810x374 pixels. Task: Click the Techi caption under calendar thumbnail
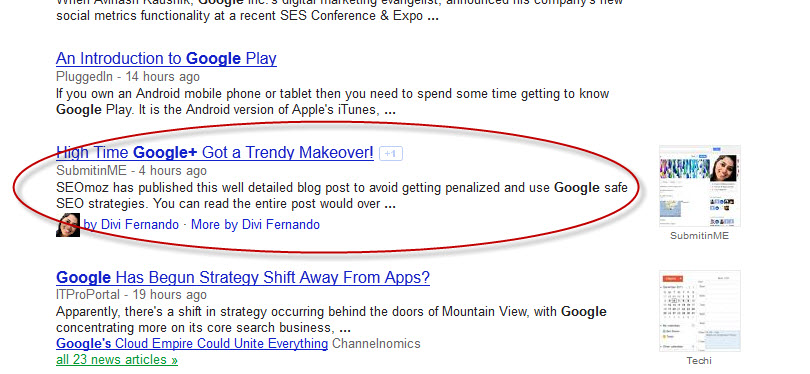pos(699,361)
